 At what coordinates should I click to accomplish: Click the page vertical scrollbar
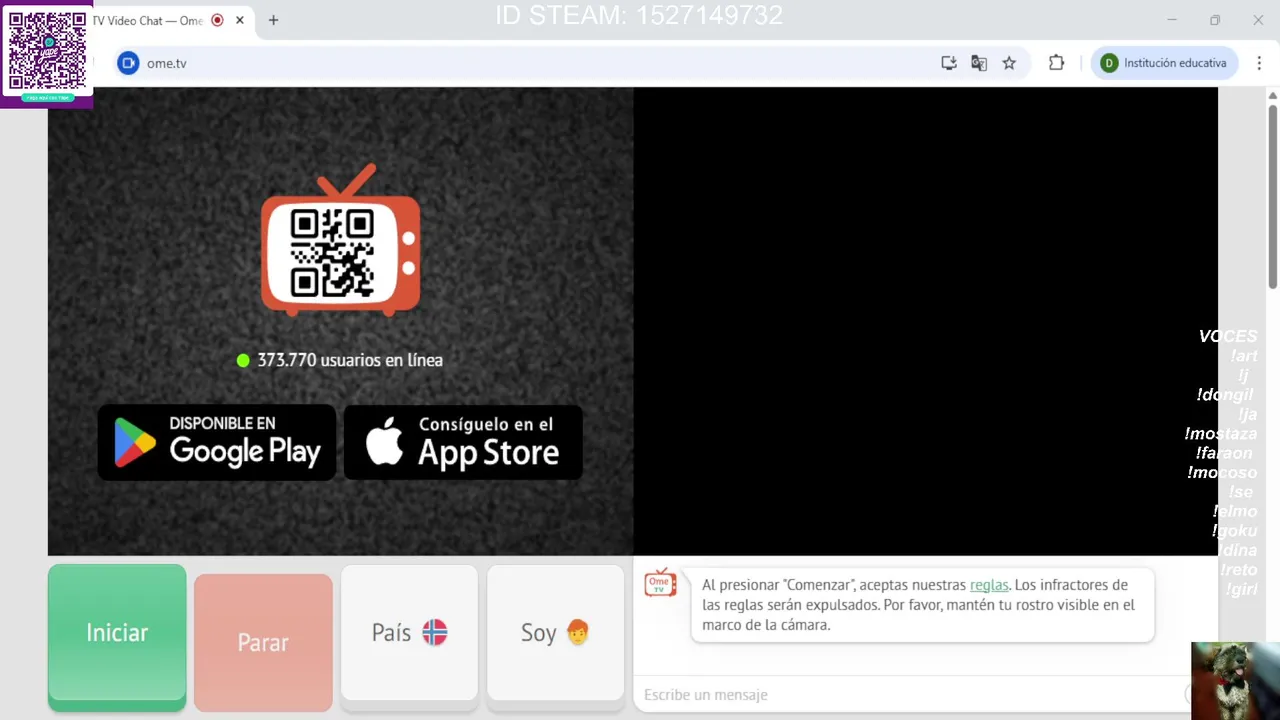coord(1273,195)
